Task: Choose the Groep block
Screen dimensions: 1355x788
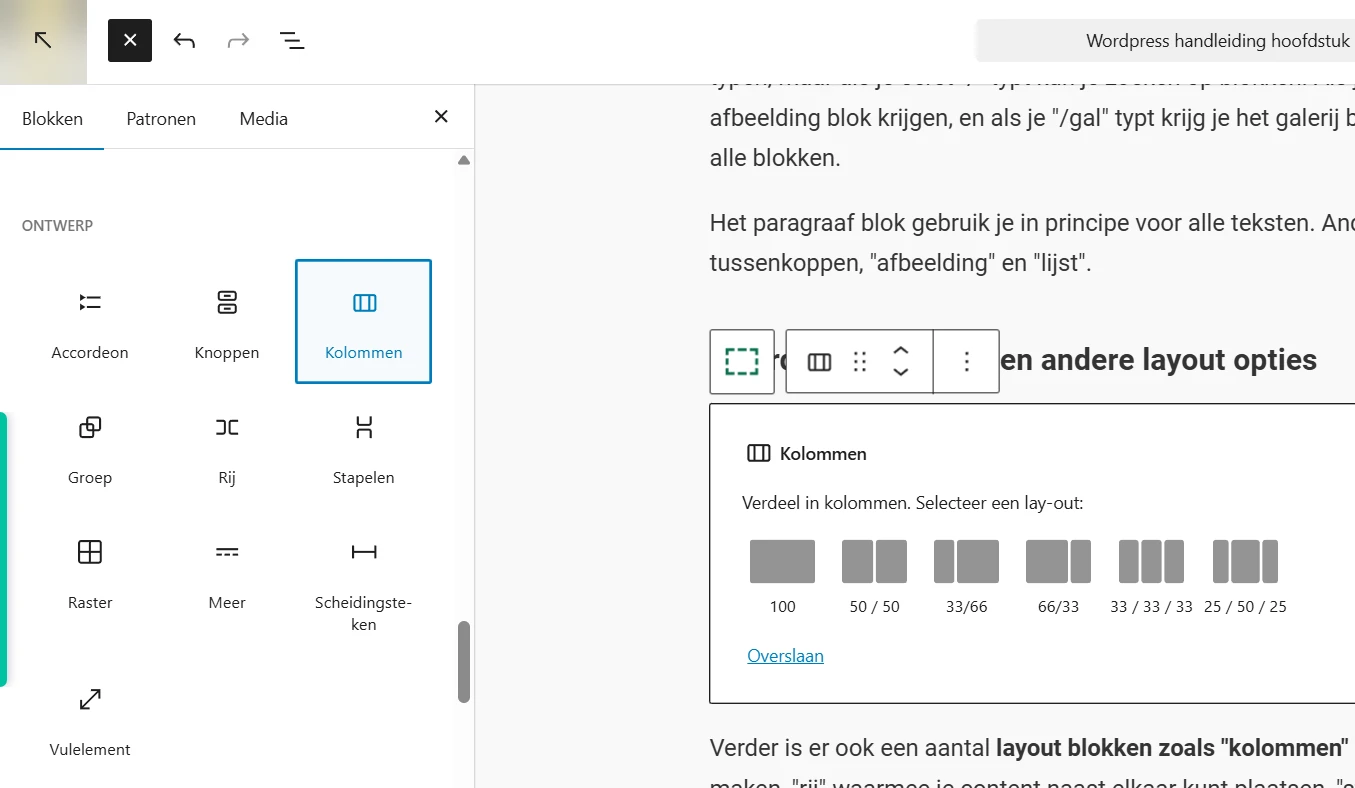Action: coord(89,445)
